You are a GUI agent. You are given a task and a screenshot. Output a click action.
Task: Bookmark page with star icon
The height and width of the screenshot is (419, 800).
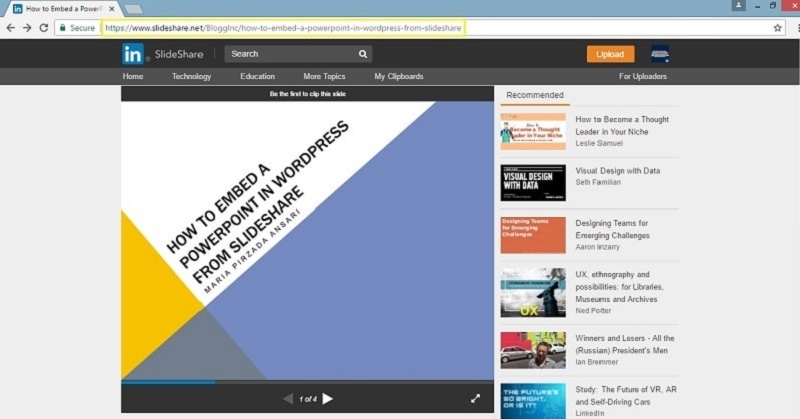click(778, 28)
